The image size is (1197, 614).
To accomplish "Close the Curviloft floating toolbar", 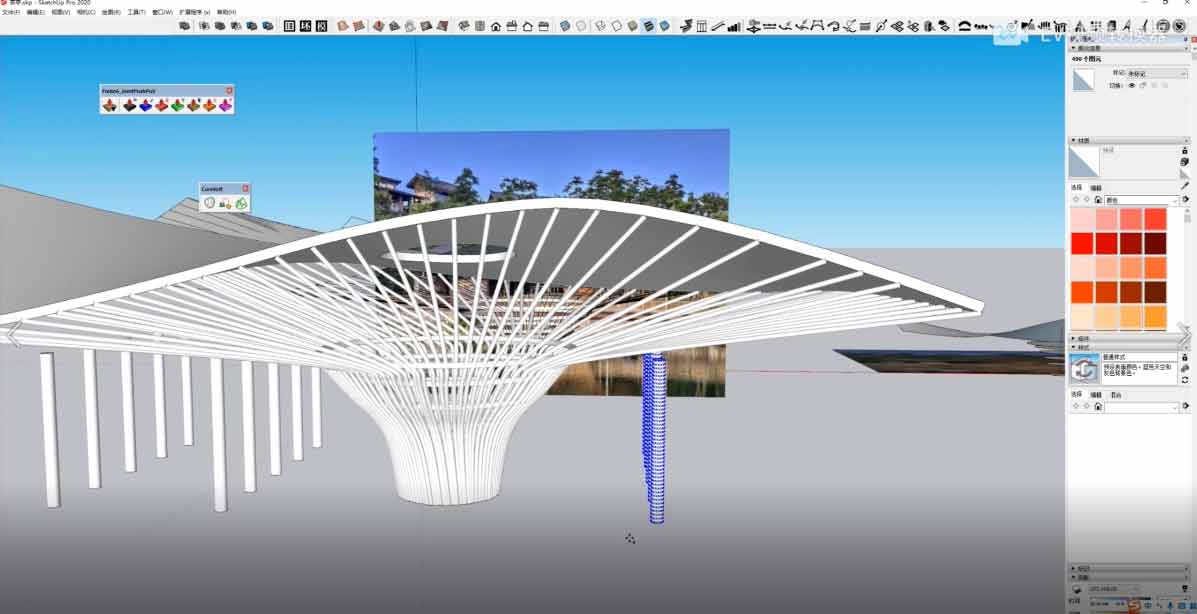I will pyautogui.click(x=245, y=188).
